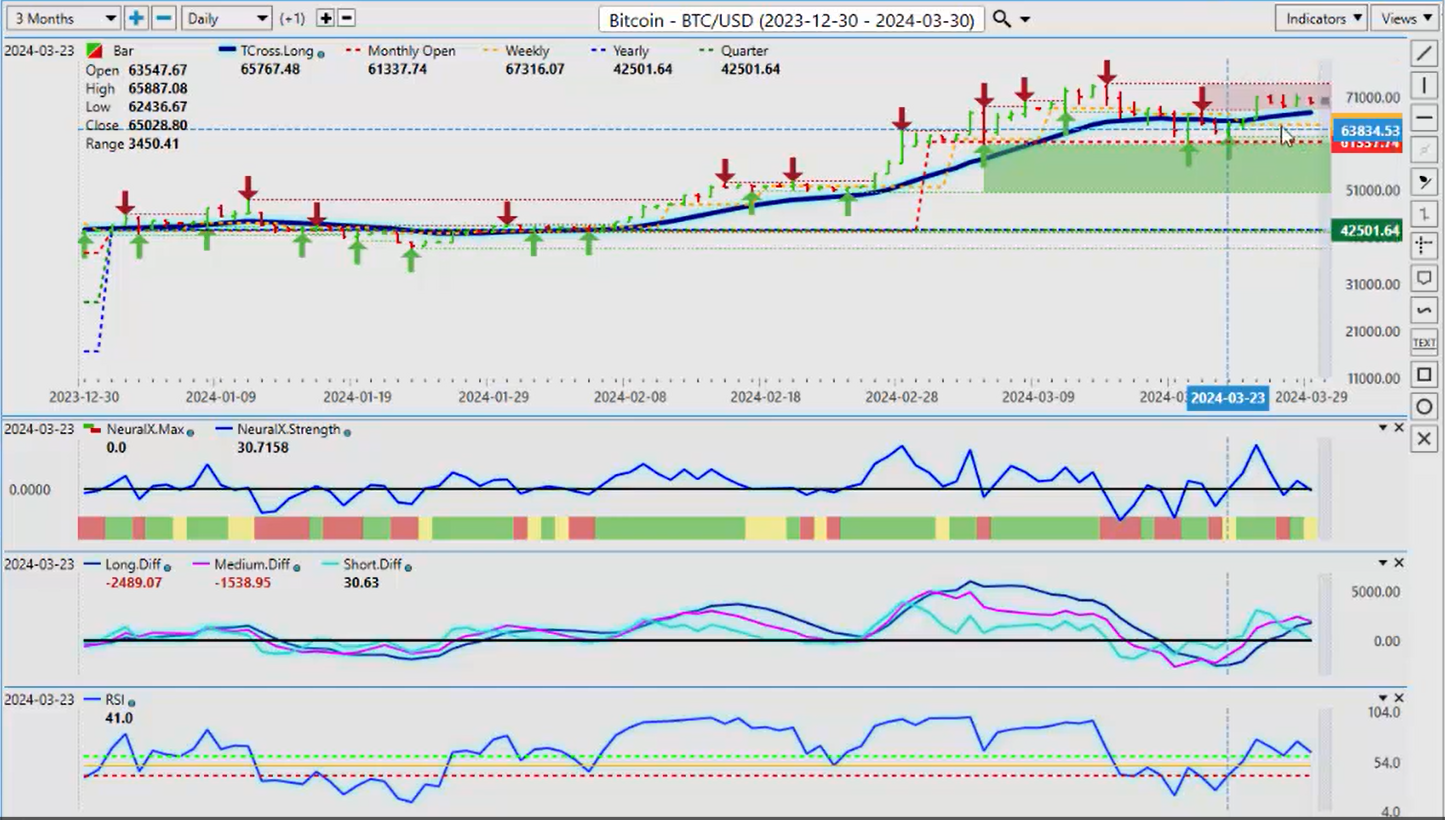The height and width of the screenshot is (820, 1445).
Task: Click the TCross.Long blue line swatch
Action: (x=227, y=50)
